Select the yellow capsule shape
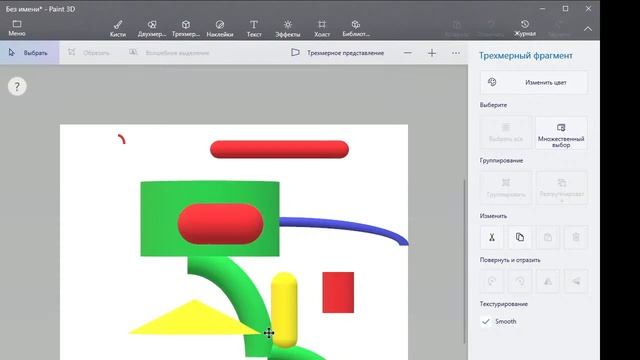This screenshot has height=360, width=640. (x=284, y=309)
